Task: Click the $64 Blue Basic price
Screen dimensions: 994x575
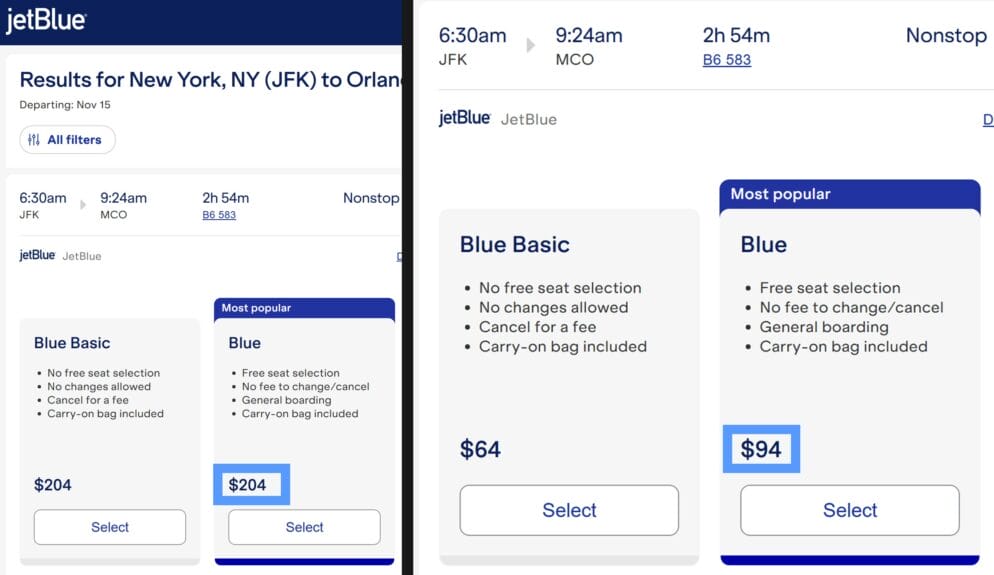Action: pyautogui.click(x=480, y=449)
